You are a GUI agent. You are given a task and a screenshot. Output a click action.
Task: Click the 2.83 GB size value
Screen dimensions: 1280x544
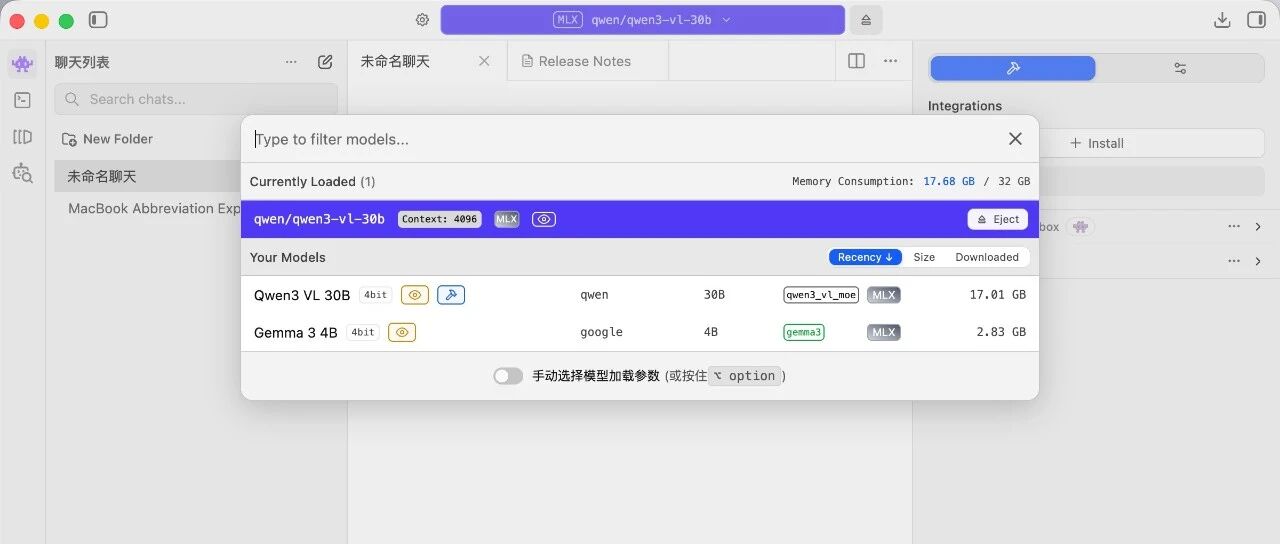1002,332
